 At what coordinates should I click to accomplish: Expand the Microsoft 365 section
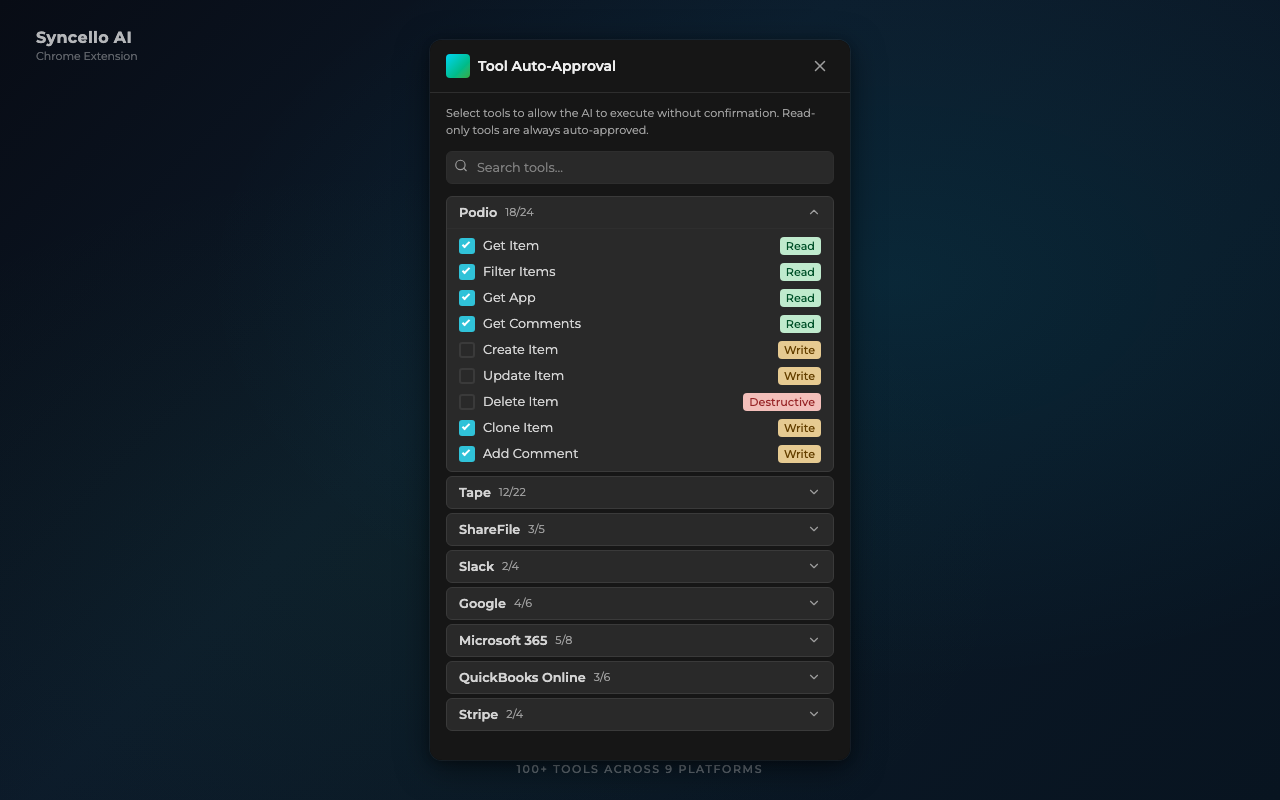click(x=640, y=640)
